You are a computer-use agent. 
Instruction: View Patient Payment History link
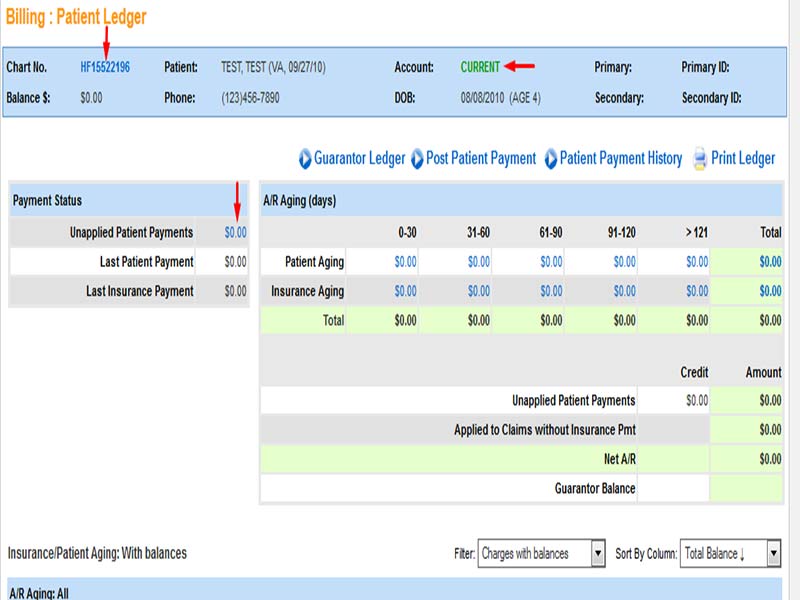tap(621, 159)
